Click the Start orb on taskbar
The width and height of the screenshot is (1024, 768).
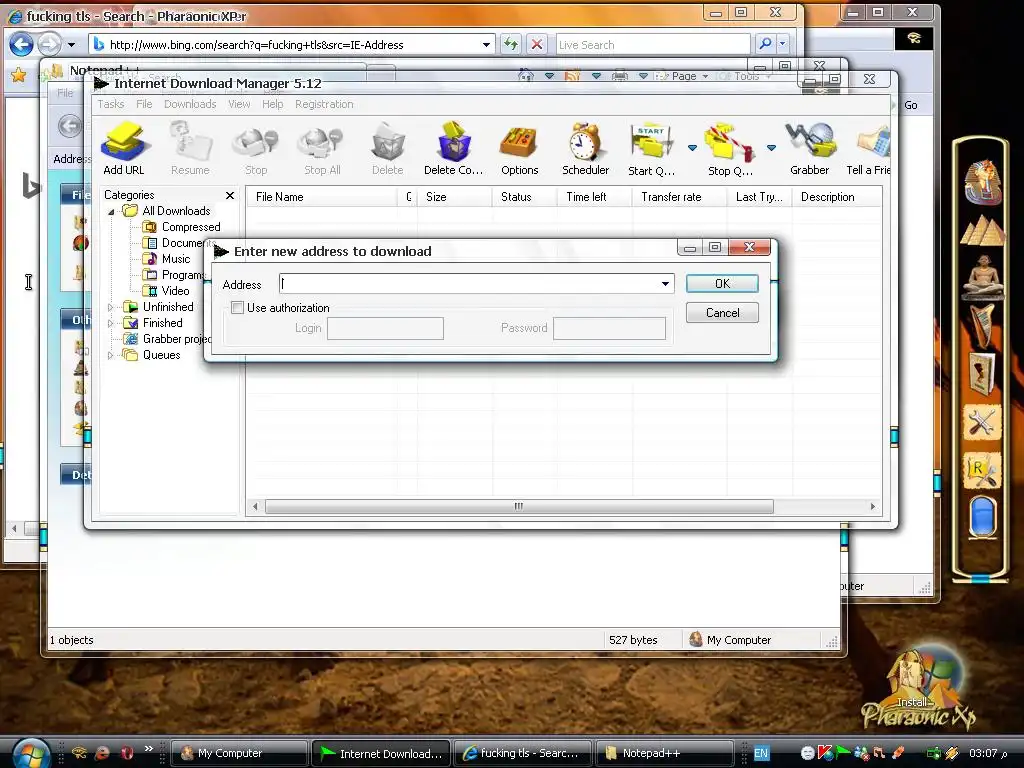(29, 754)
